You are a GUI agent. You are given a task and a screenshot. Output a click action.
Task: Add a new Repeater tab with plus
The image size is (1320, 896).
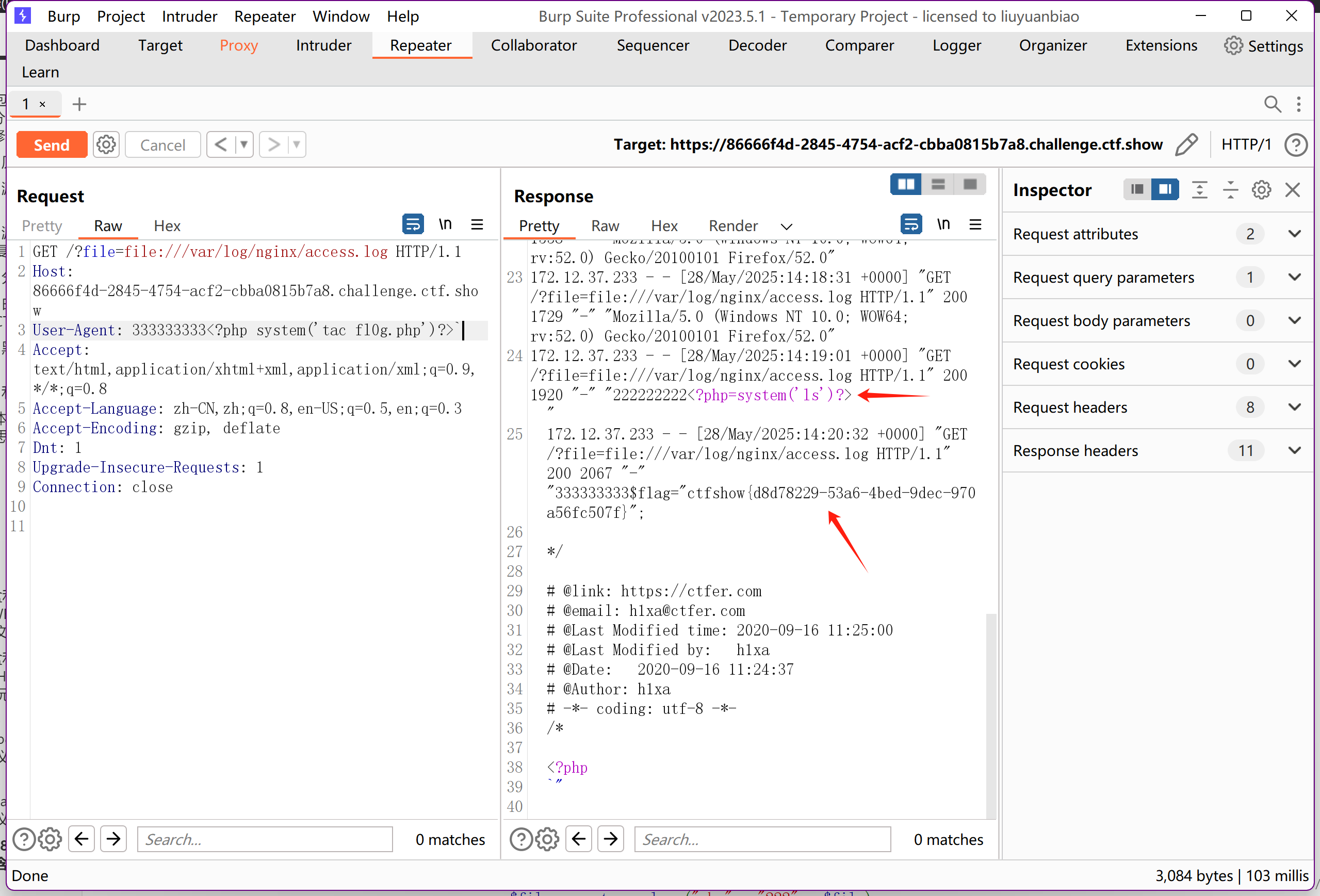pos(79,104)
